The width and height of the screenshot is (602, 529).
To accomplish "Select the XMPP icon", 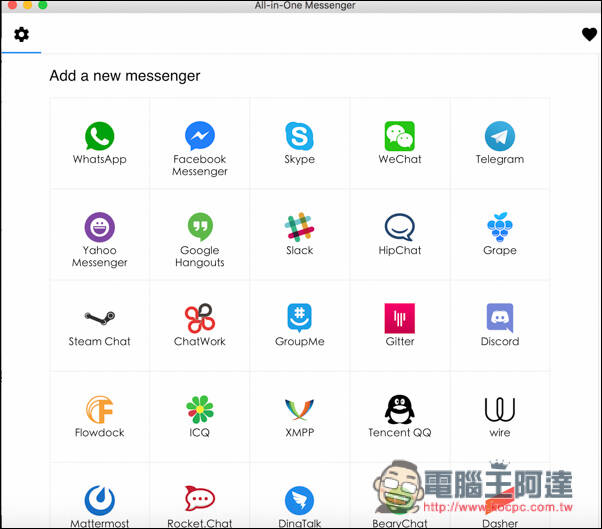I will click(299, 409).
